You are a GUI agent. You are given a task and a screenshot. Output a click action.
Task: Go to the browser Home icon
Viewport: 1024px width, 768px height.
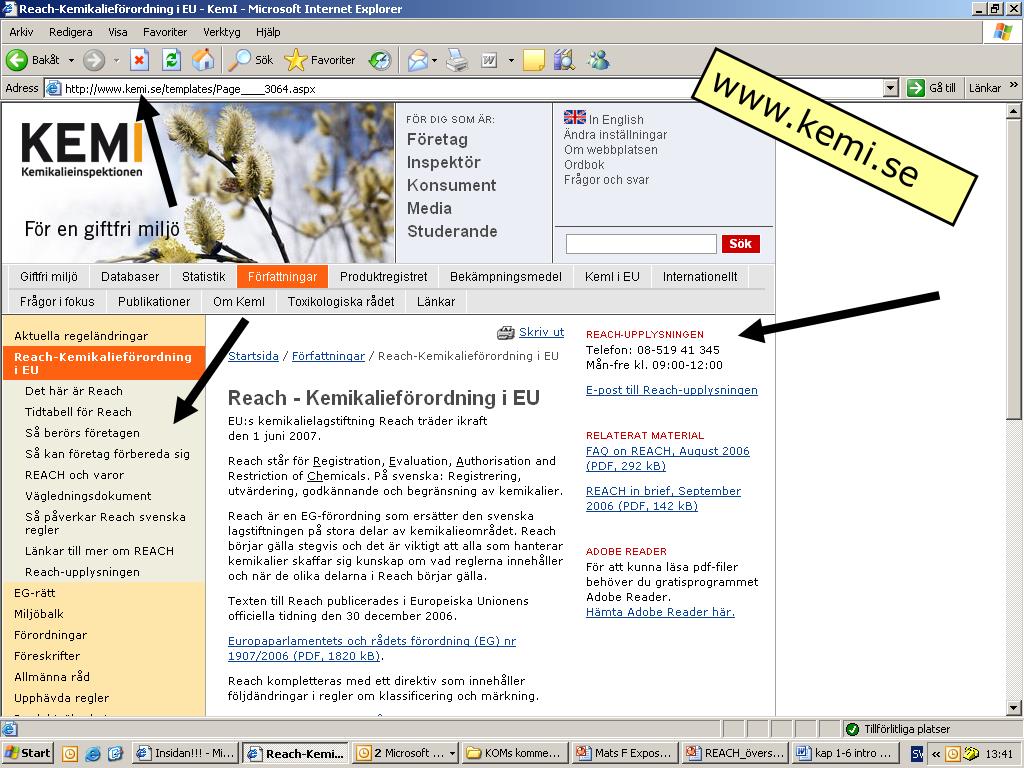pyautogui.click(x=203, y=60)
